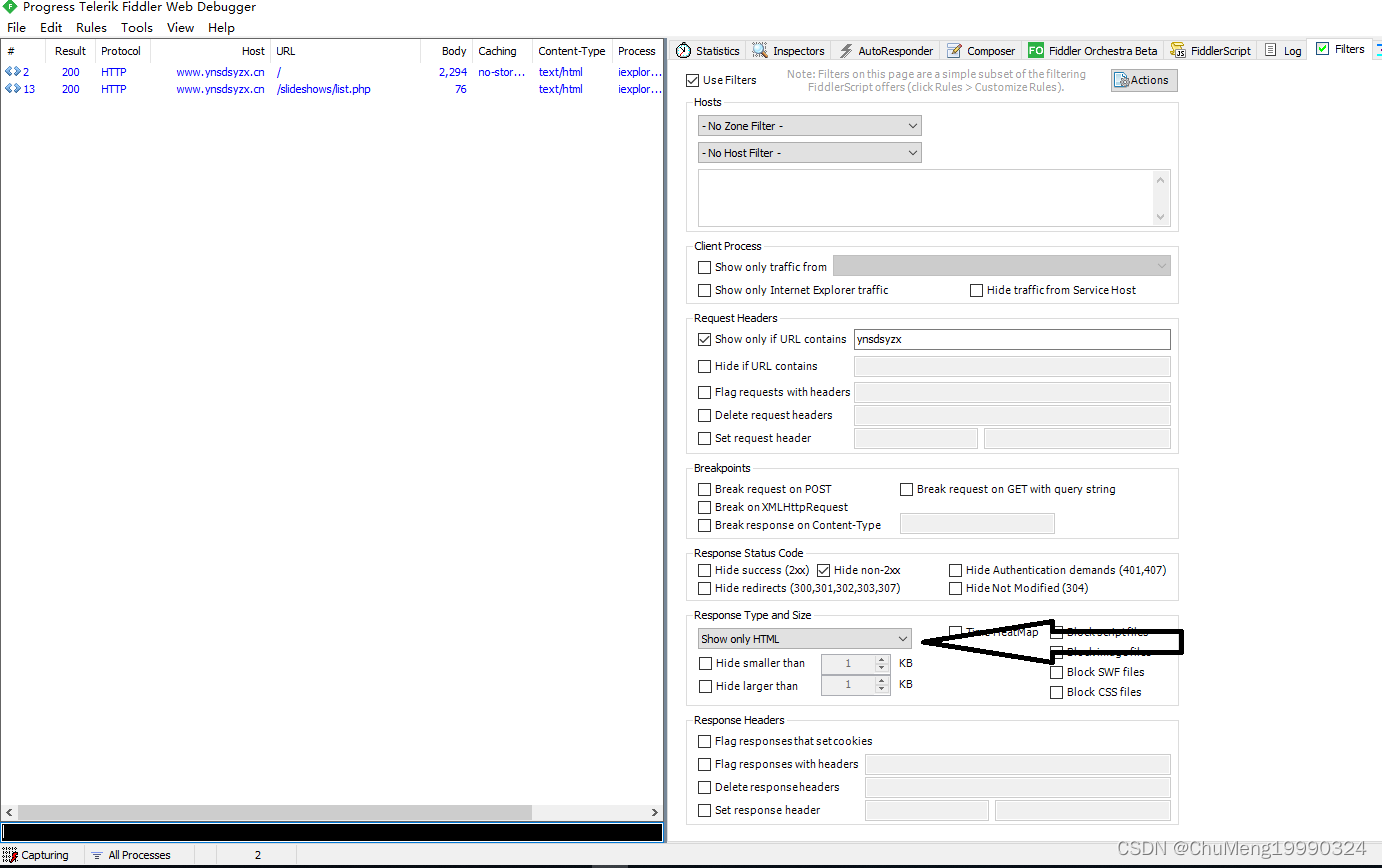The width and height of the screenshot is (1382, 868).
Task: Uncheck Hide non-2xx checkbox
Action: coord(824,570)
